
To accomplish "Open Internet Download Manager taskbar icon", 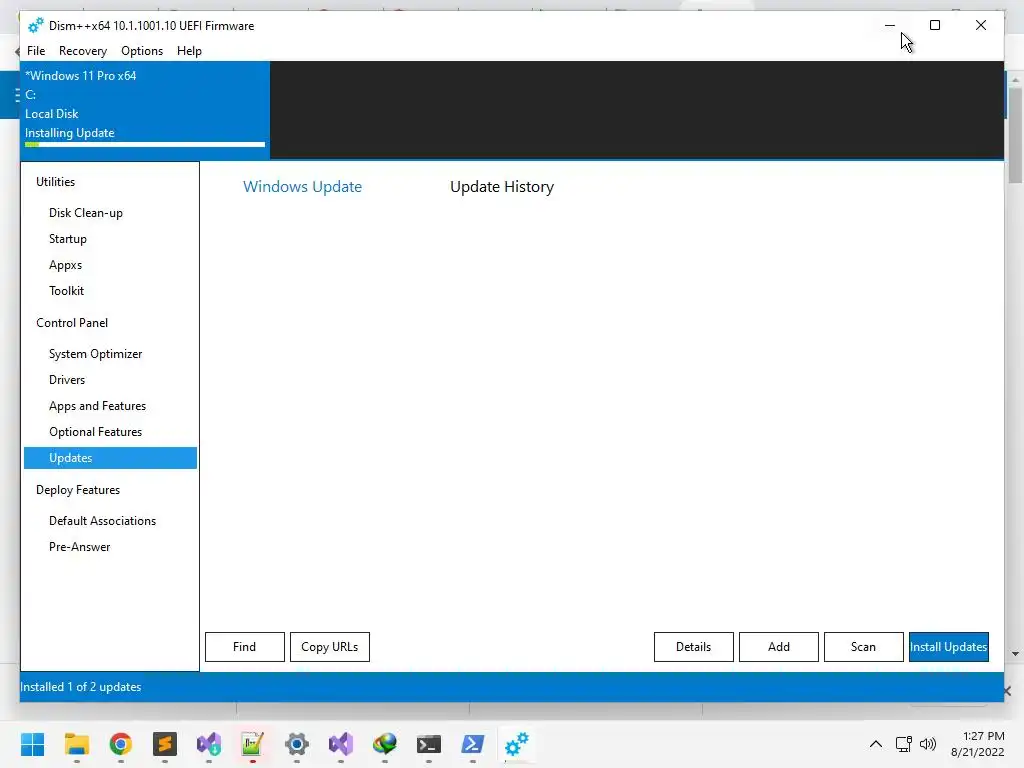I will pos(385,744).
